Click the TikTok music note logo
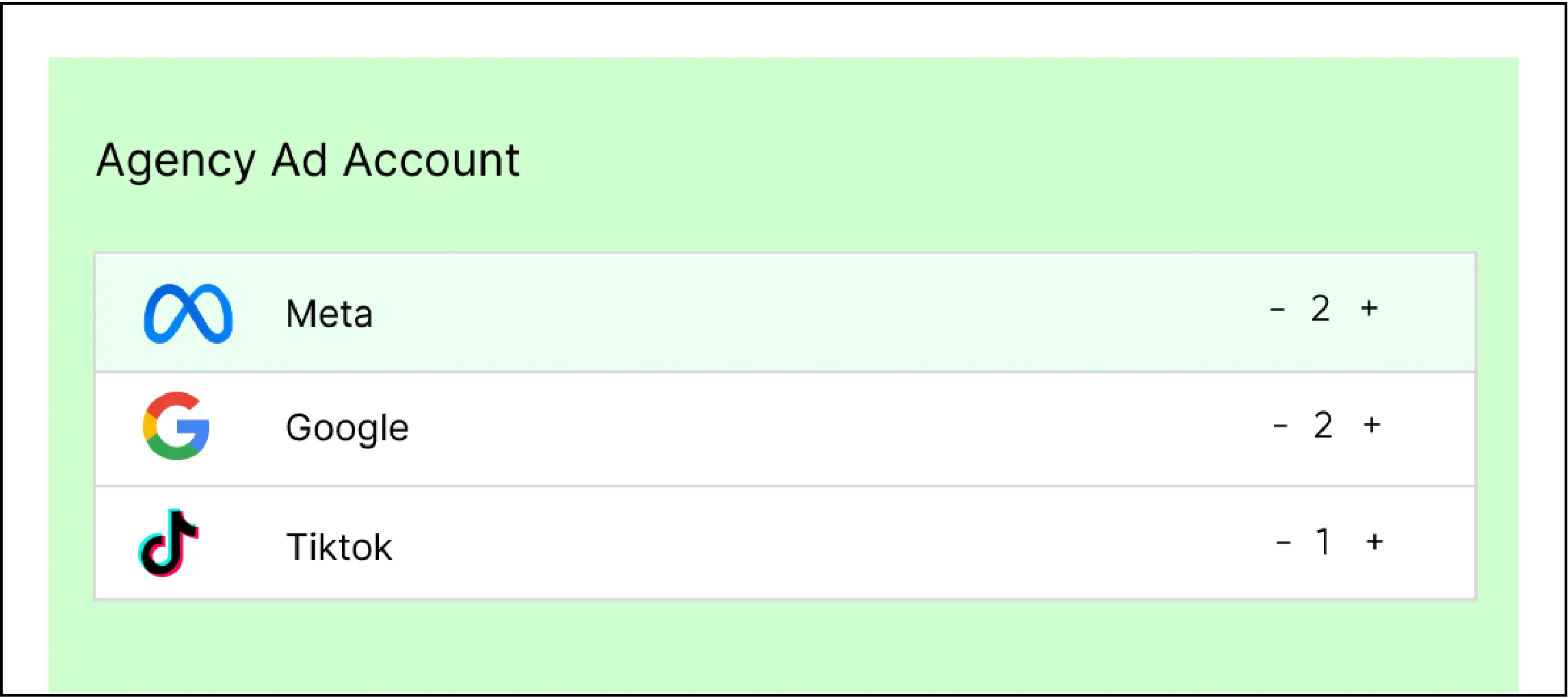 tap(169, 543)
